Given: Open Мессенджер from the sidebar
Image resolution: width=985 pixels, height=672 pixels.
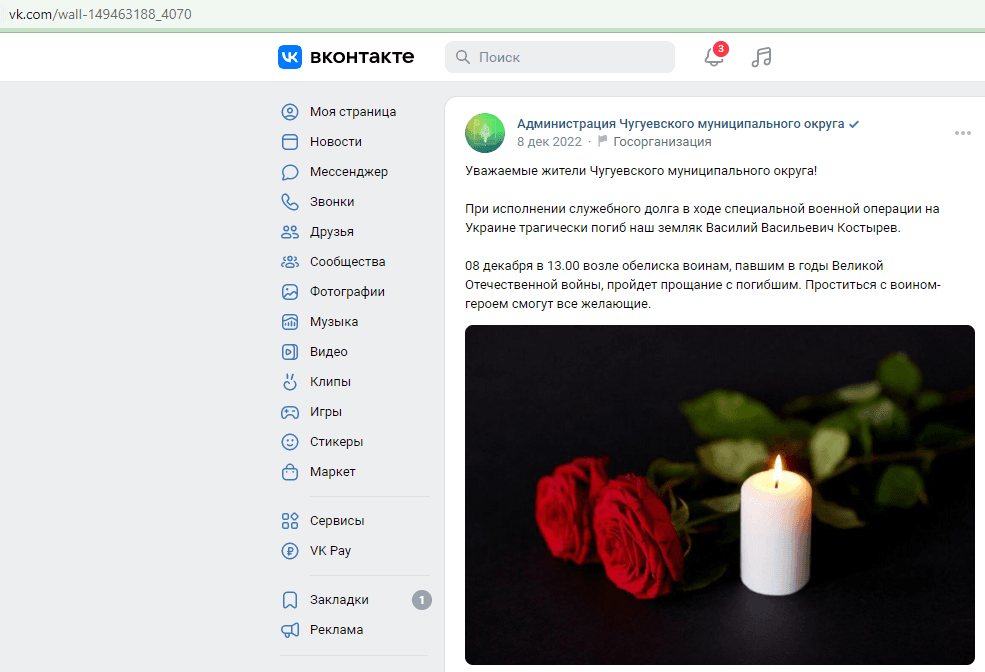Looking at the screenshot, I should [x=349, y=172].
